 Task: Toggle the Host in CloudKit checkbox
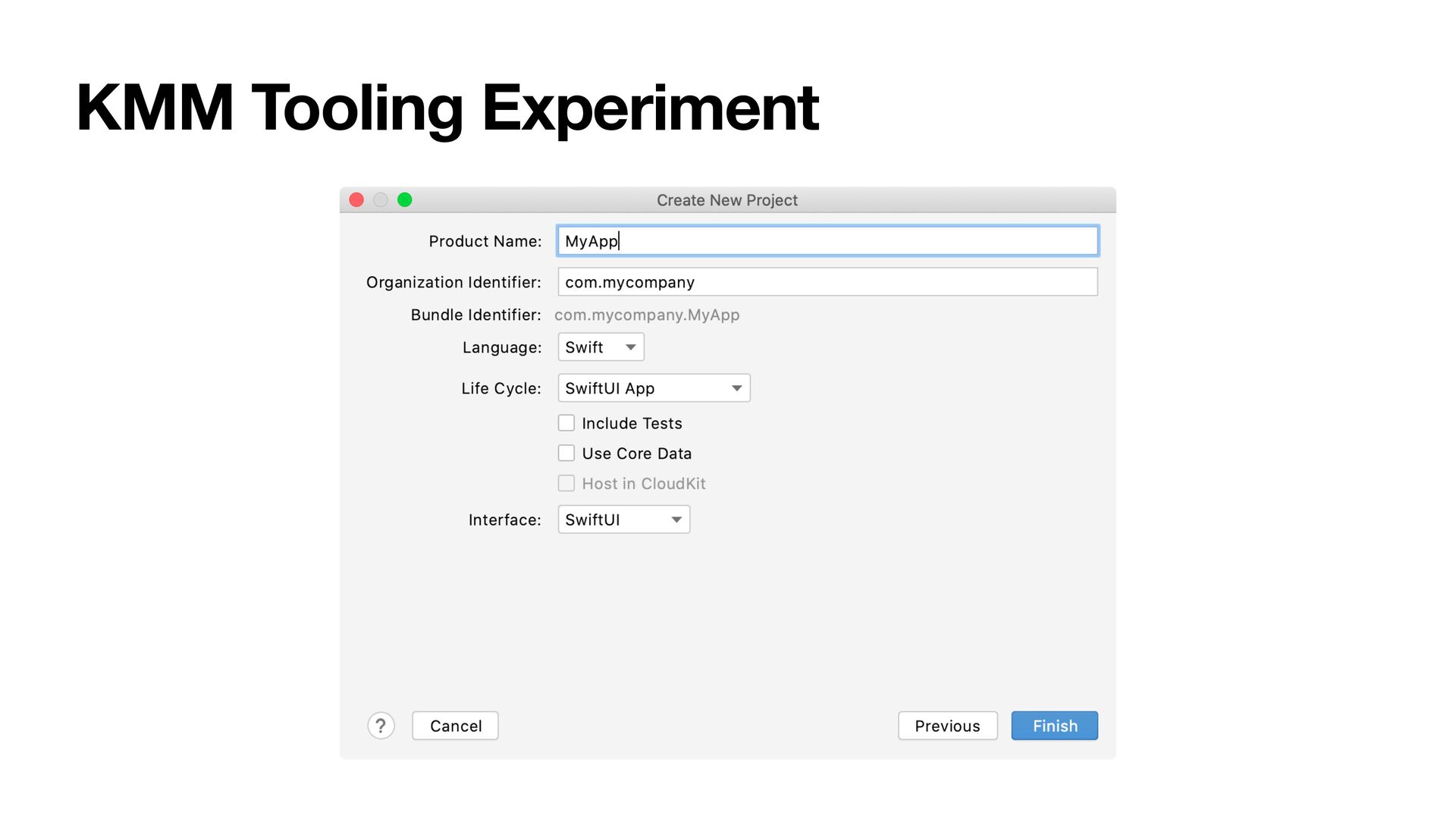pos(566,484)
